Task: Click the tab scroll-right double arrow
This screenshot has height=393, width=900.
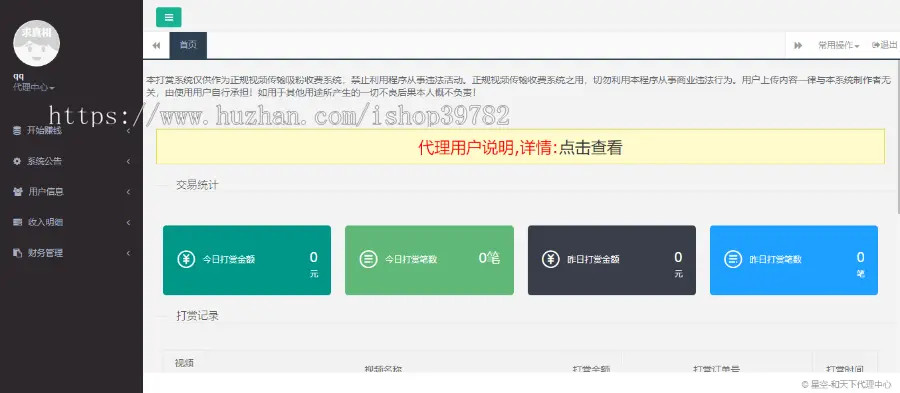Action: click(x=798, y=45)
